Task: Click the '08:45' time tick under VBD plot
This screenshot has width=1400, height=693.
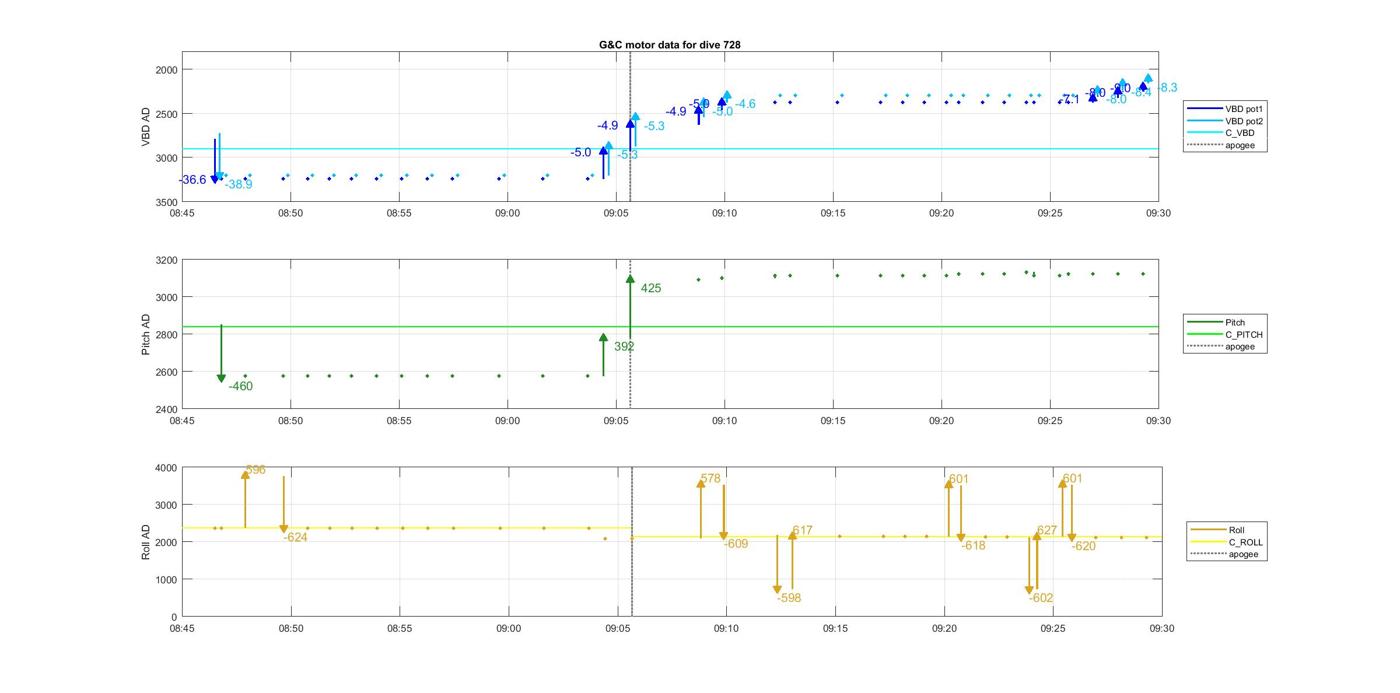Action: point(182,213)
